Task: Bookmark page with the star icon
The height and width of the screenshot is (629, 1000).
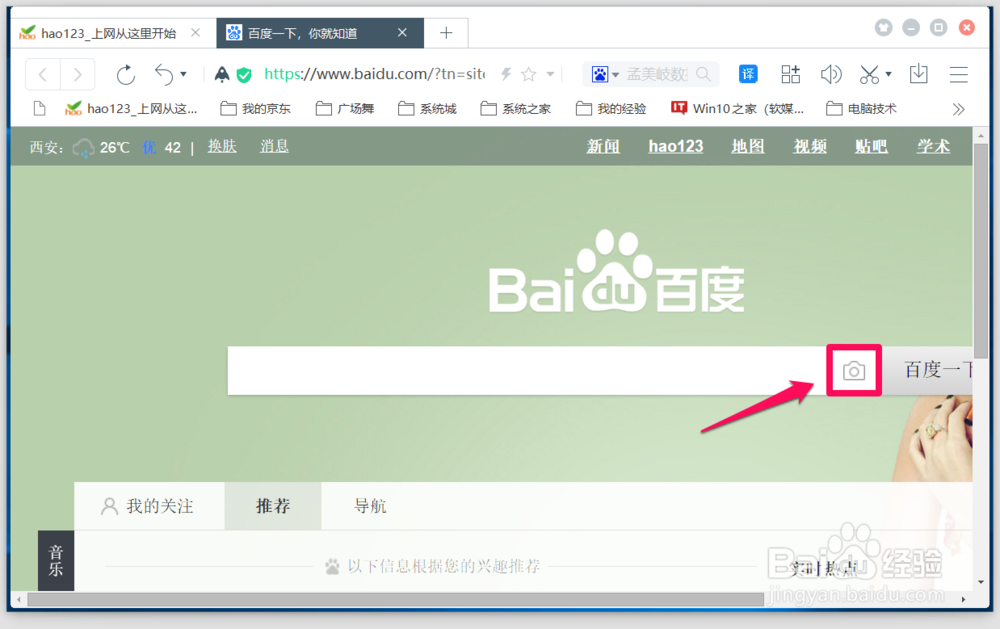Action: pos(528,75)
